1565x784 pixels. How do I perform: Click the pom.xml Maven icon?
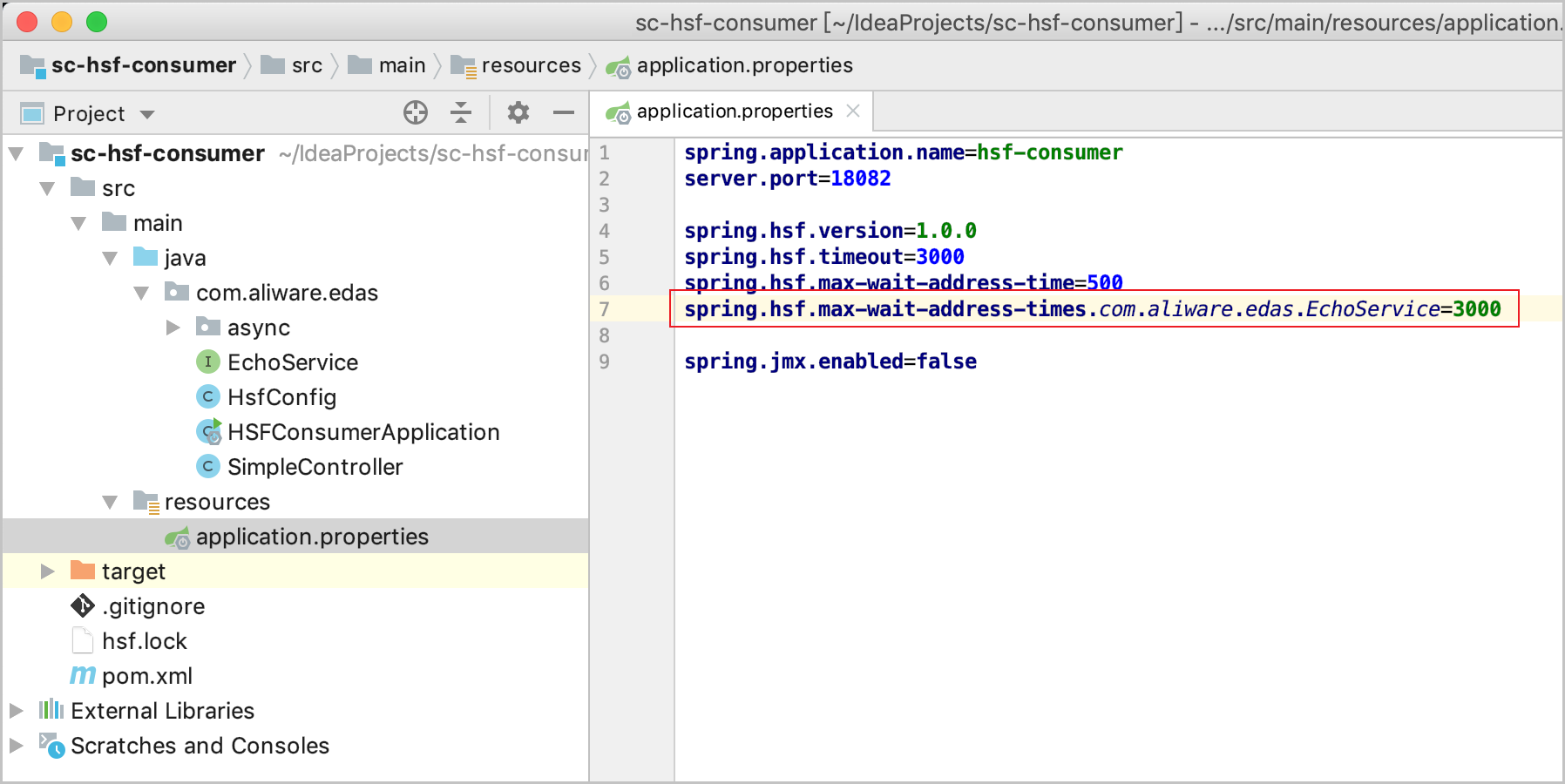(83, 675)
